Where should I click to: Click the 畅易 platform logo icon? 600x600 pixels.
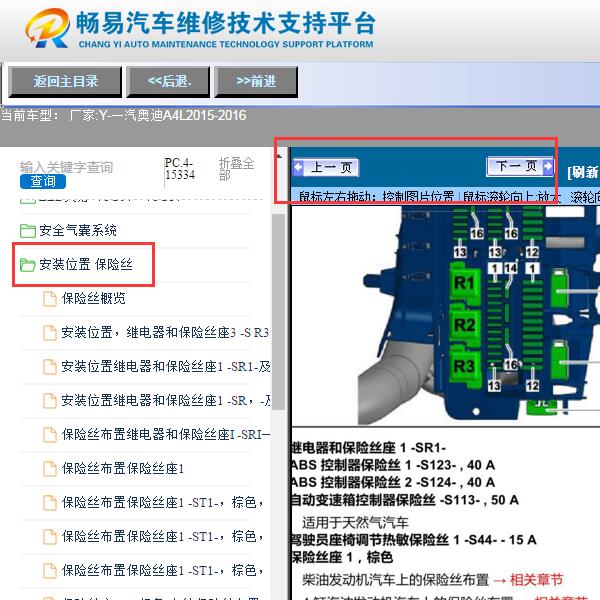(x=47, y=28)
